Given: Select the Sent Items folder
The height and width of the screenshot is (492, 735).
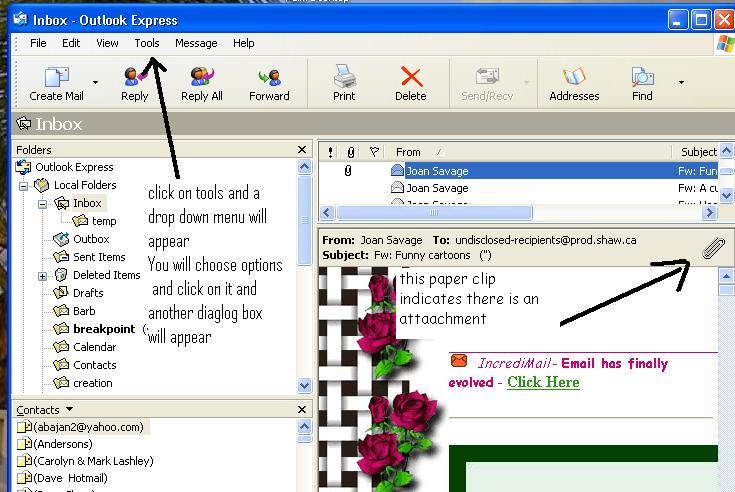Looking at the screenshot, I should 99,257.
